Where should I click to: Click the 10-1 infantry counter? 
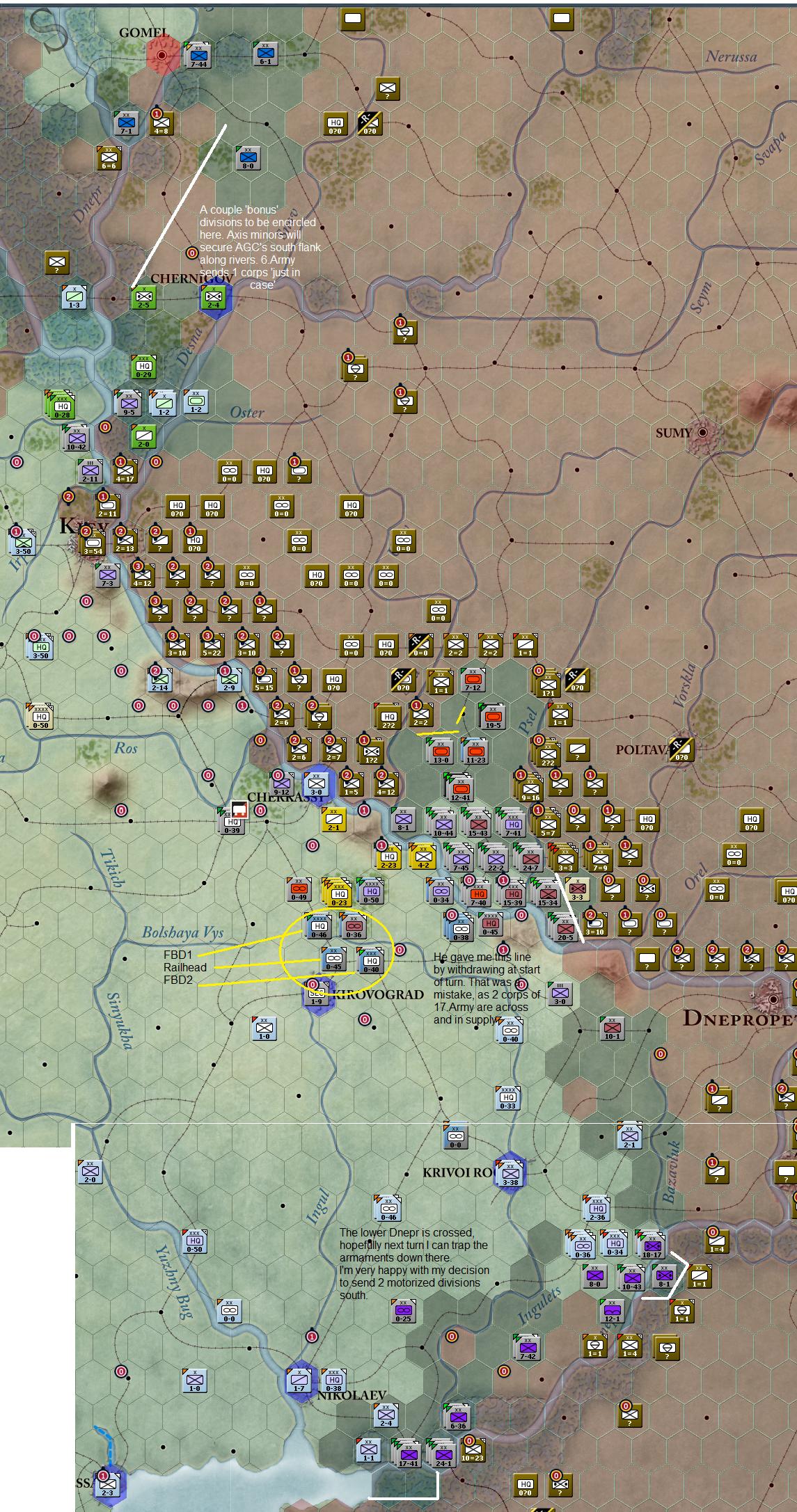click(613, 1028)
